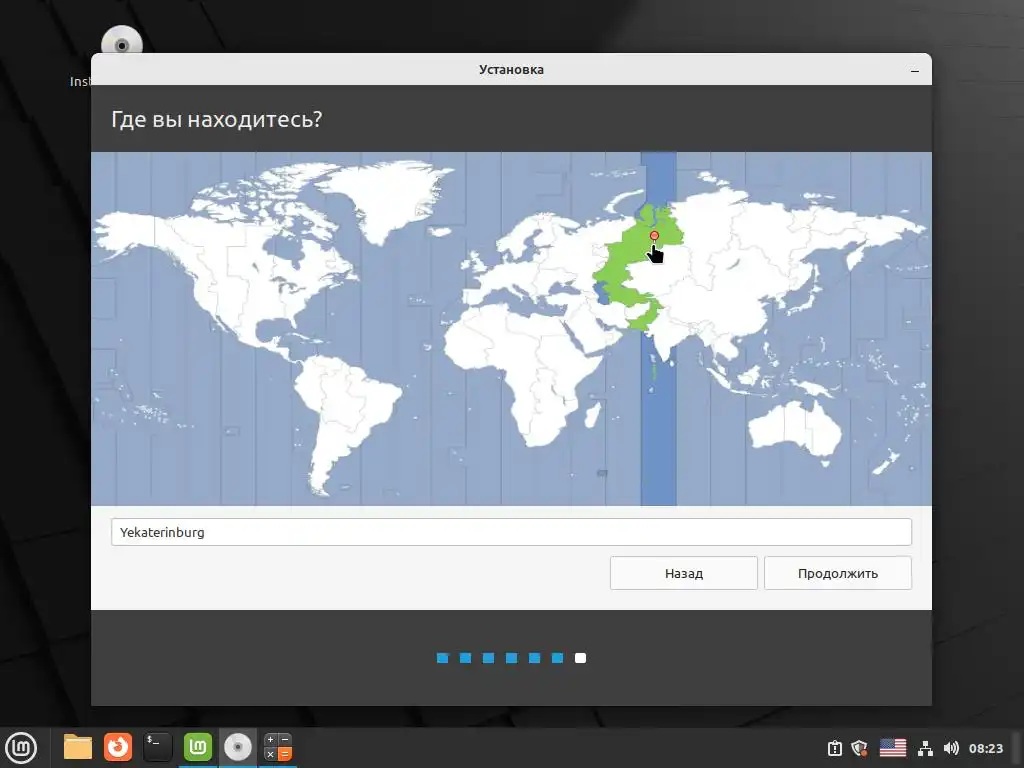This screenshot has width=1024, height=768.
Task: Click the US flag keyboard layout indicator
Action: [x=893, y=748]
